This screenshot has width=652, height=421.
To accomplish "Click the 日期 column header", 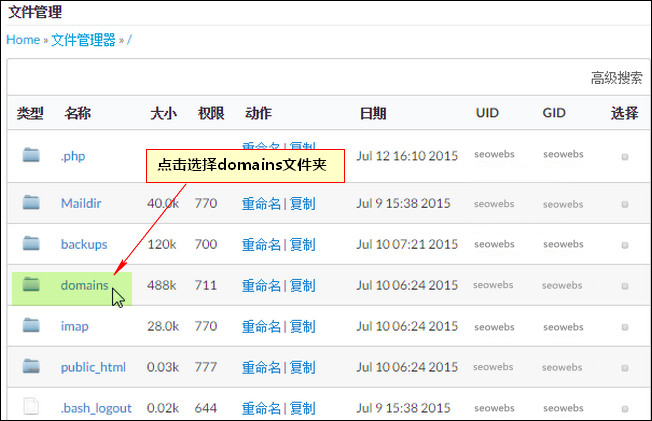I will 373,113.
